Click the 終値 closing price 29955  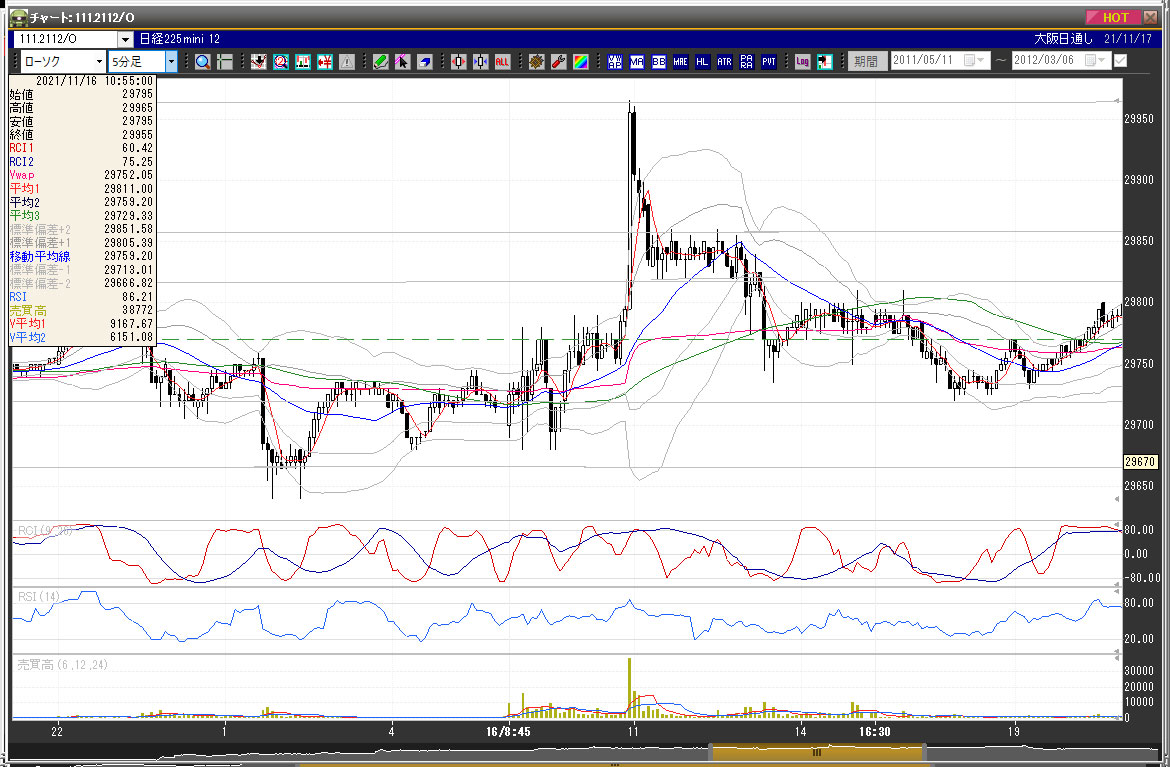coord(137,135)
